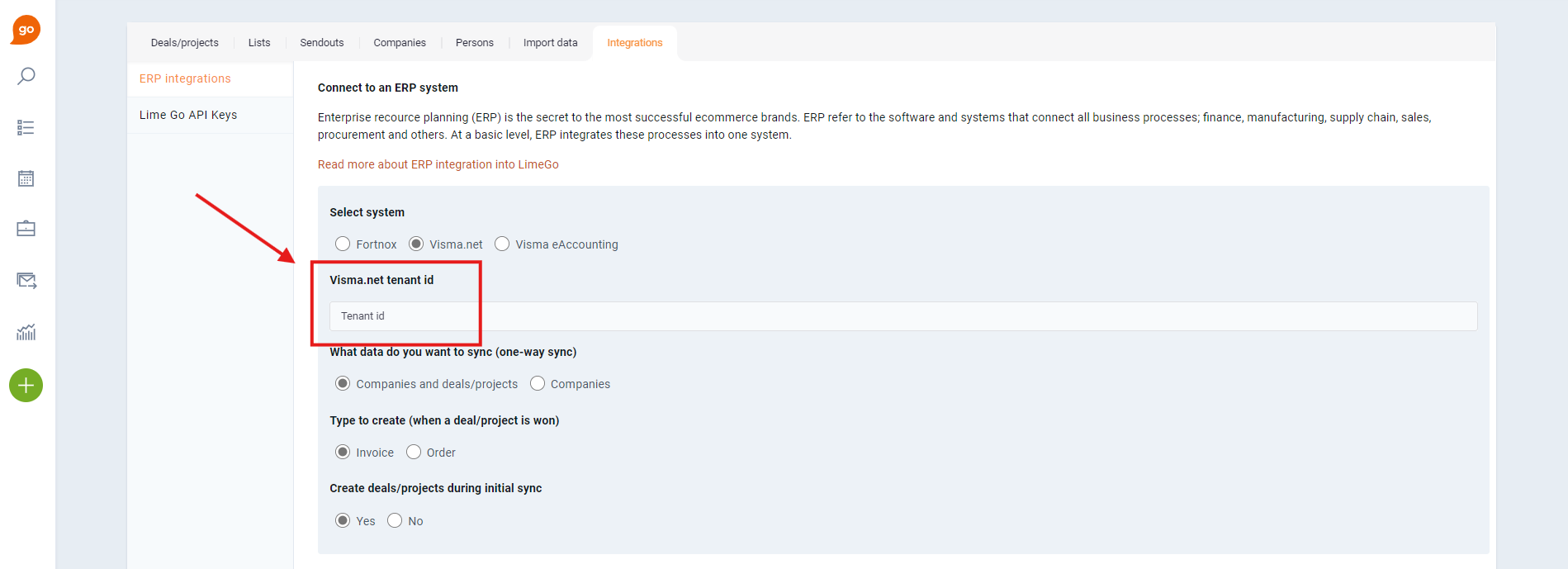Choose Companies and deals/projects sync

click(x=343, y=383)
